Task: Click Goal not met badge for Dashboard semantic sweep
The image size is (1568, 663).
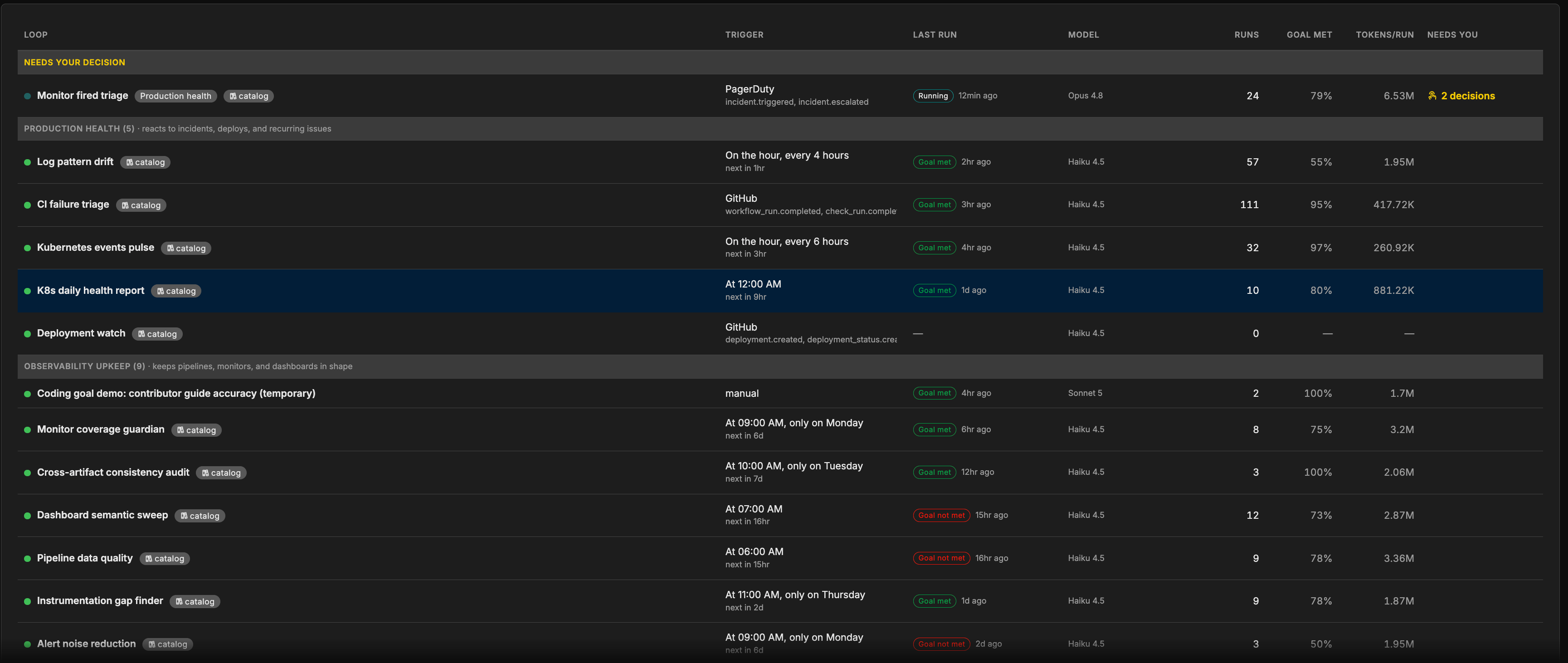Action: point(941,515)
